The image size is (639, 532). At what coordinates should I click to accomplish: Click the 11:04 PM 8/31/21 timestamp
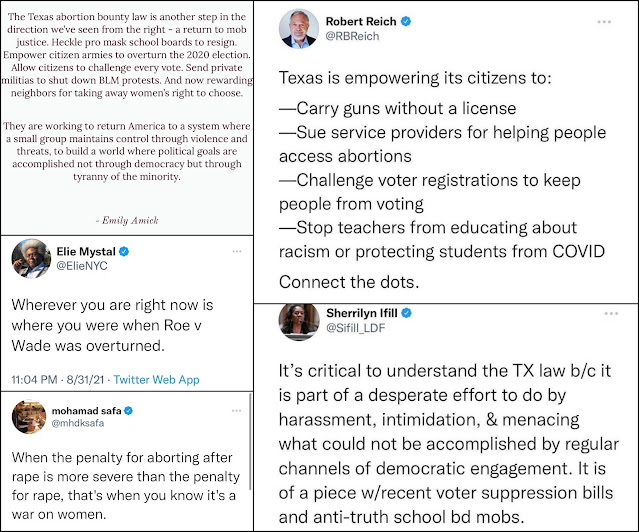point(58,380)
